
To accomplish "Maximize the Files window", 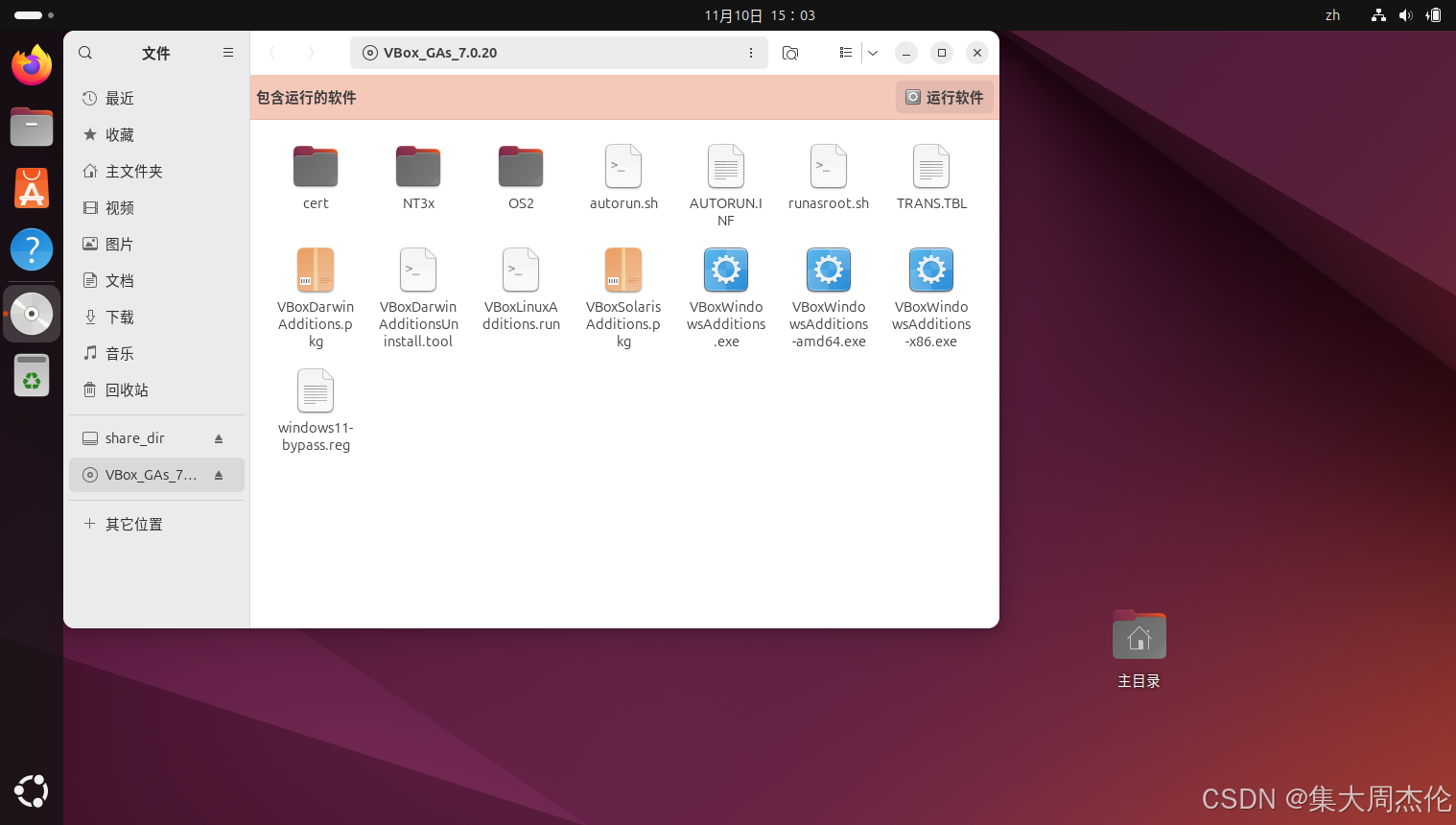I will click(x=942, y=53).
